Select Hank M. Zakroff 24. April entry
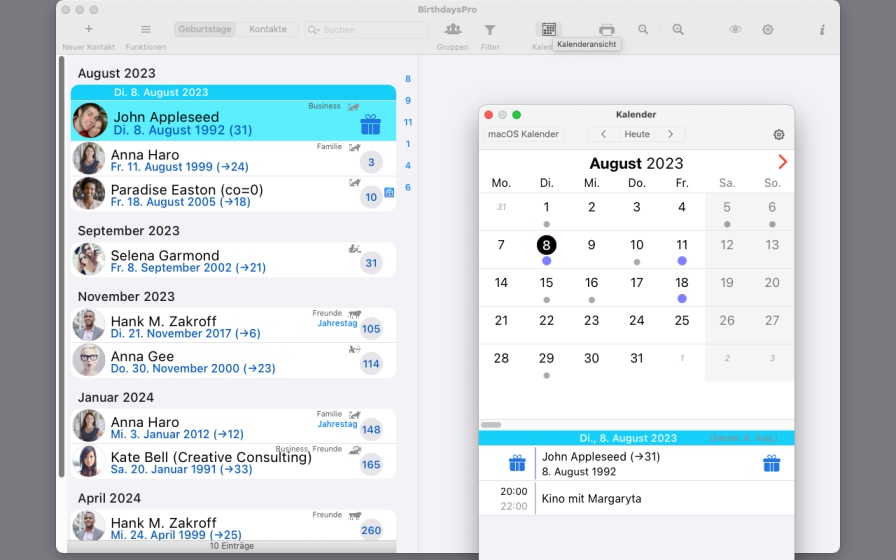The height and width of the screenshot is (560, 896). click(233, 526)
